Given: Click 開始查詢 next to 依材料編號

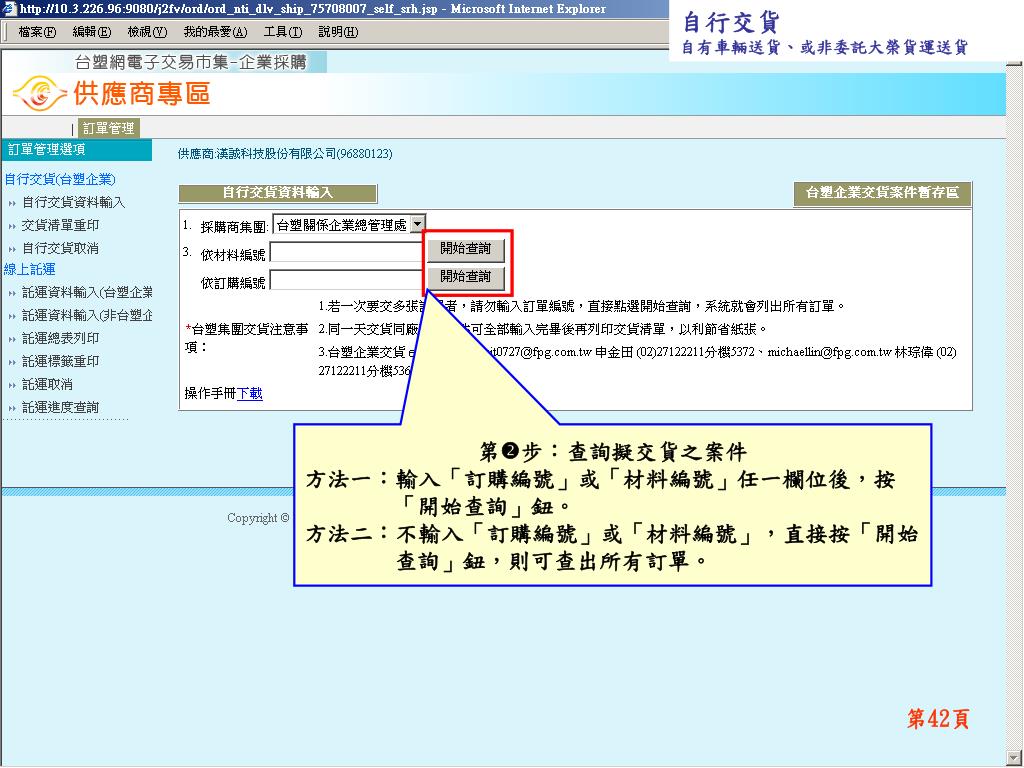Looking at the screenshot, I should pos(465,249).
